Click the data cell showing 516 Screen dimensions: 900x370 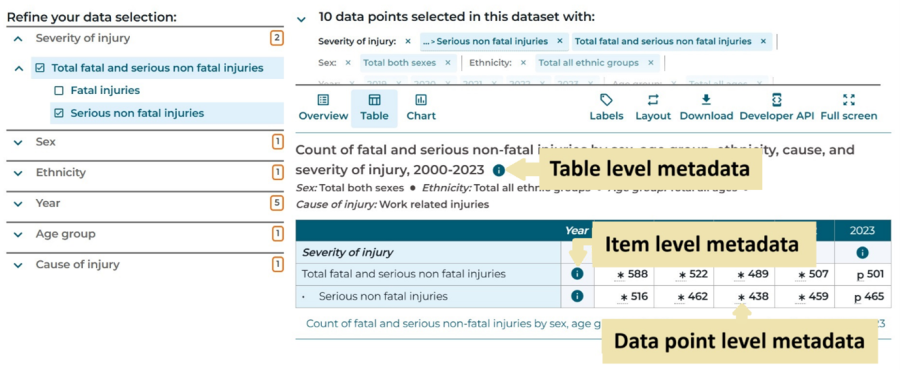[623, 297]
